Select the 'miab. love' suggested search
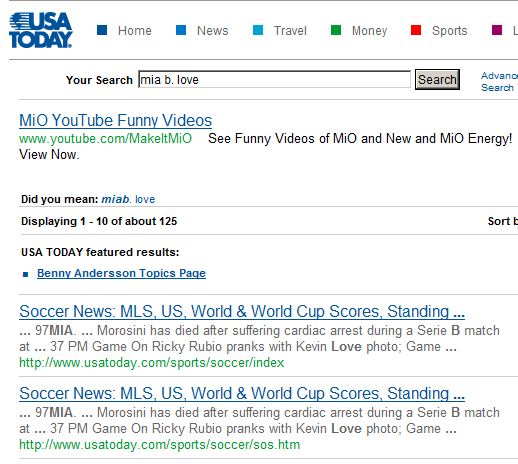This screenshot has height=464, width=518. tap(128, 199)
